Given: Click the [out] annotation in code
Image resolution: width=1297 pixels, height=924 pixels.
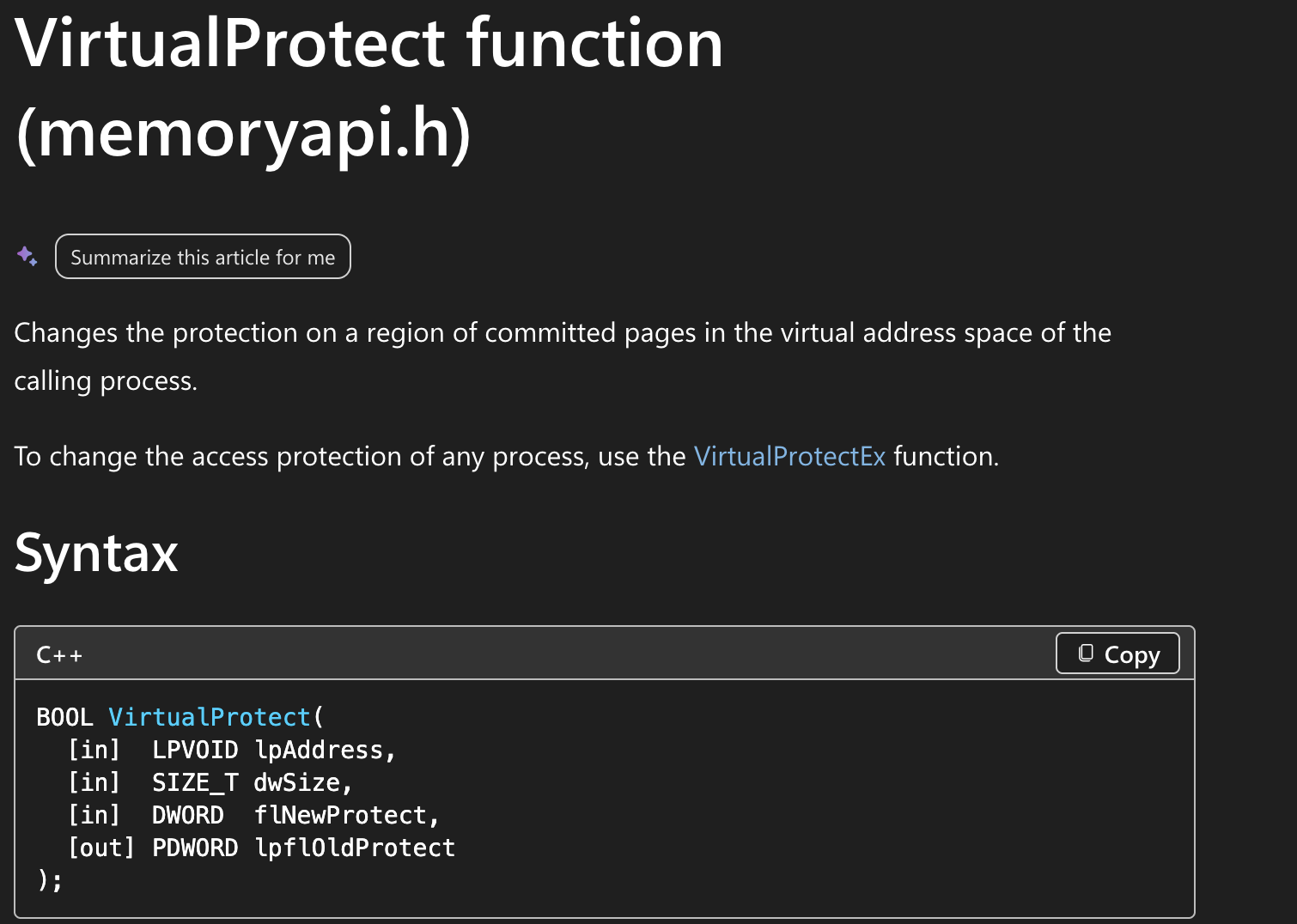Looking at the screenshot, I should tap(101, 848).
